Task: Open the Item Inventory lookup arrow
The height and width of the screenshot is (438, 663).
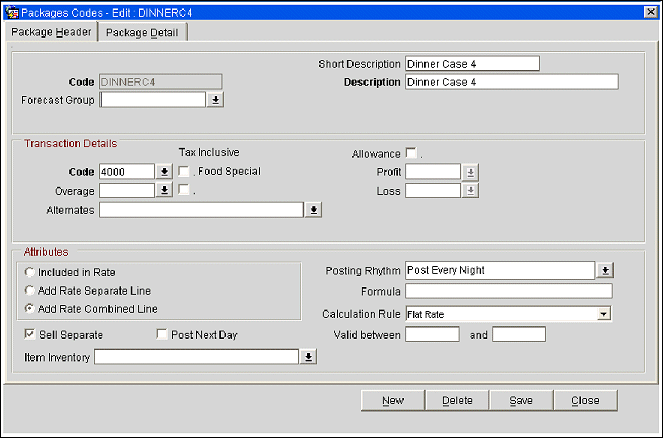Action: [309, 357]
